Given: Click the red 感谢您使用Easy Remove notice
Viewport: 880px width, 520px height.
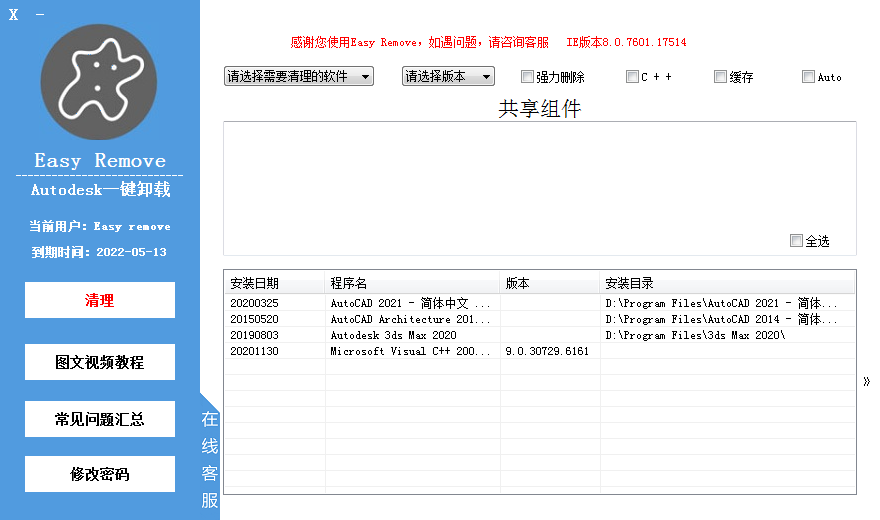Looking at the screenshot, I should [419, 43].
